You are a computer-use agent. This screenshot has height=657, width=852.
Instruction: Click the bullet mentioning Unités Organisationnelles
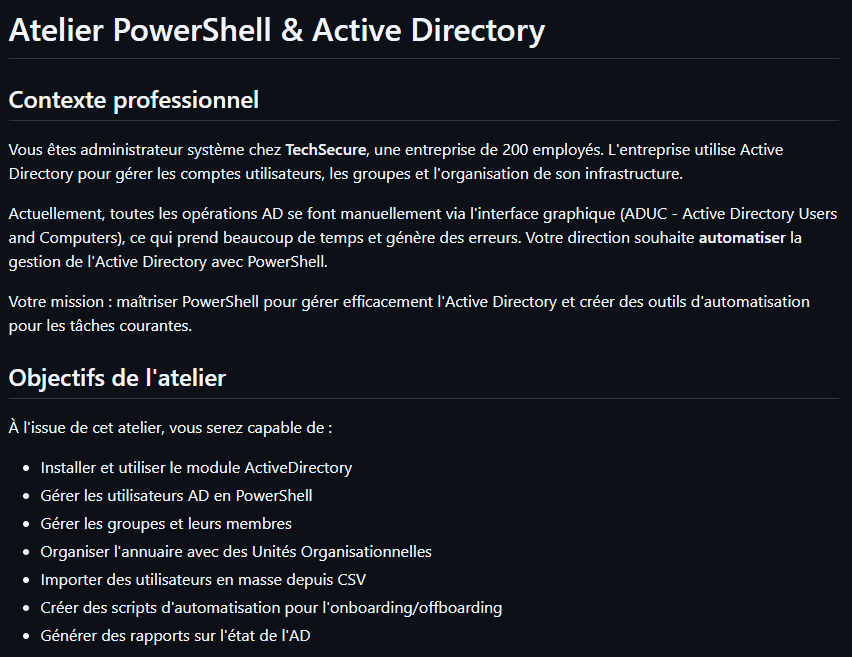tap(236, 551)
